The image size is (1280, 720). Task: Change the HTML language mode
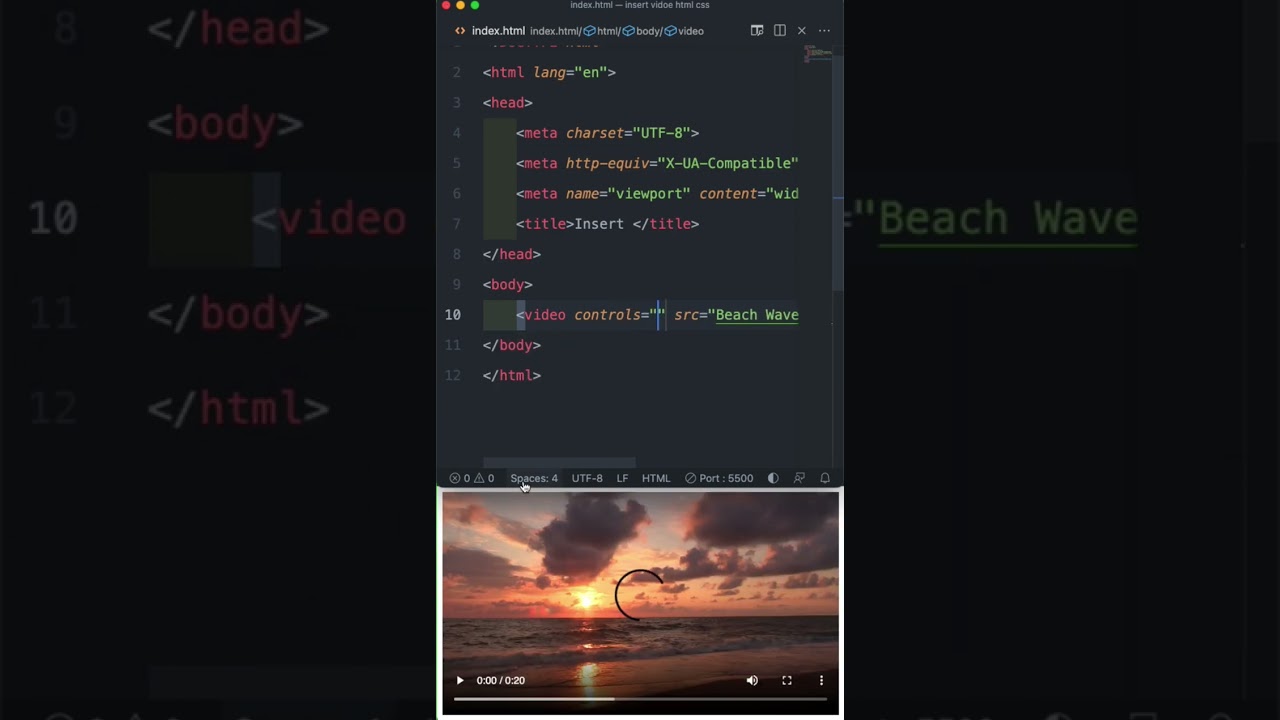(656, 478)
